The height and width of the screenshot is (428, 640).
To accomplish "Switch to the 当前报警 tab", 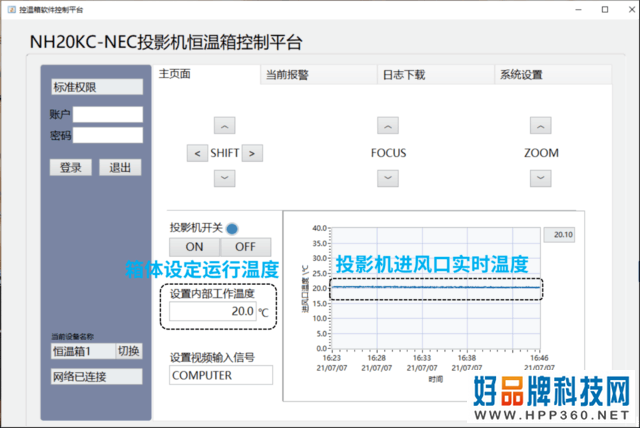I will coord(319,75).
